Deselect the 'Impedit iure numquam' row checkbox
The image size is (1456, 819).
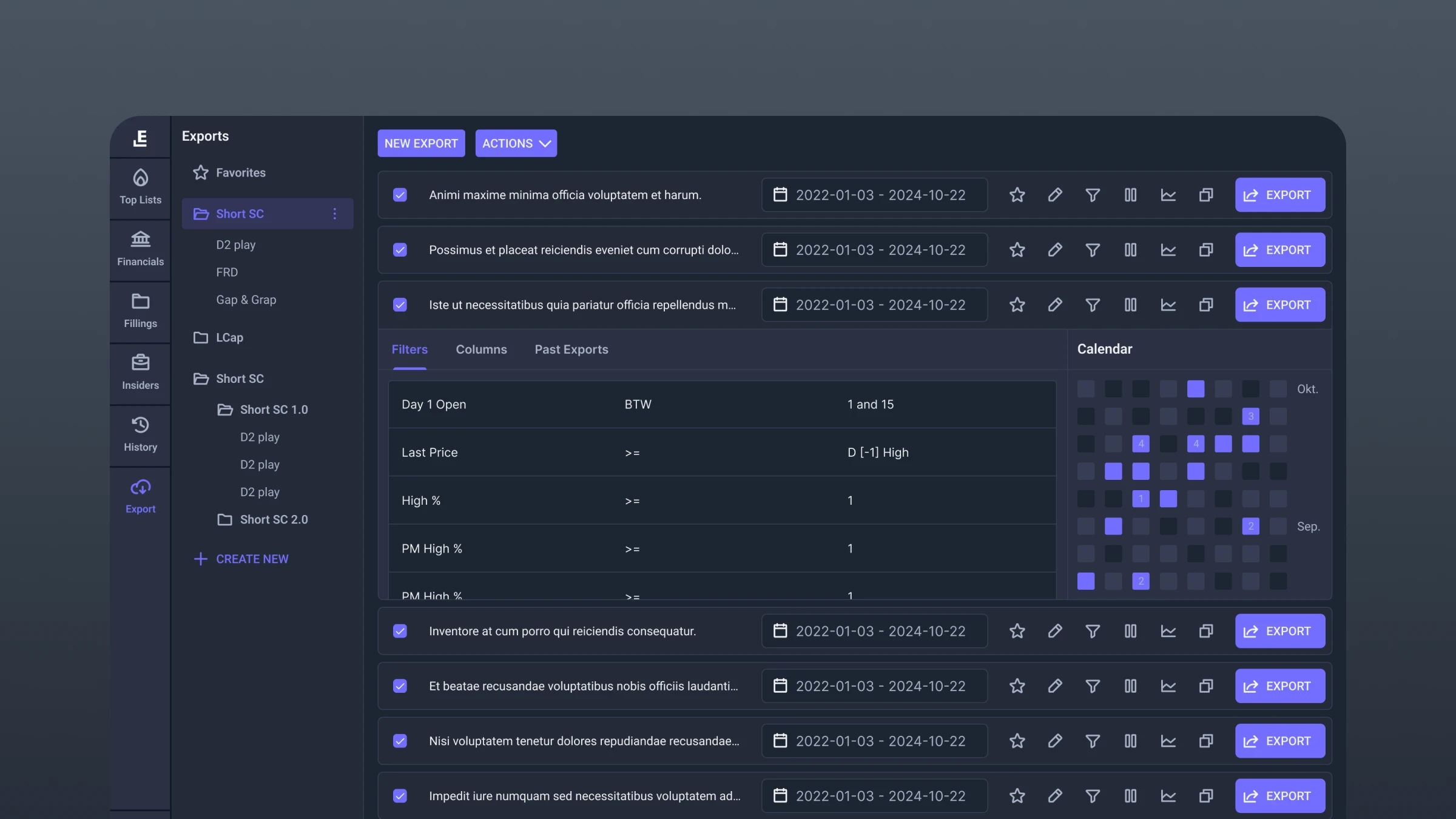point(400,796)
